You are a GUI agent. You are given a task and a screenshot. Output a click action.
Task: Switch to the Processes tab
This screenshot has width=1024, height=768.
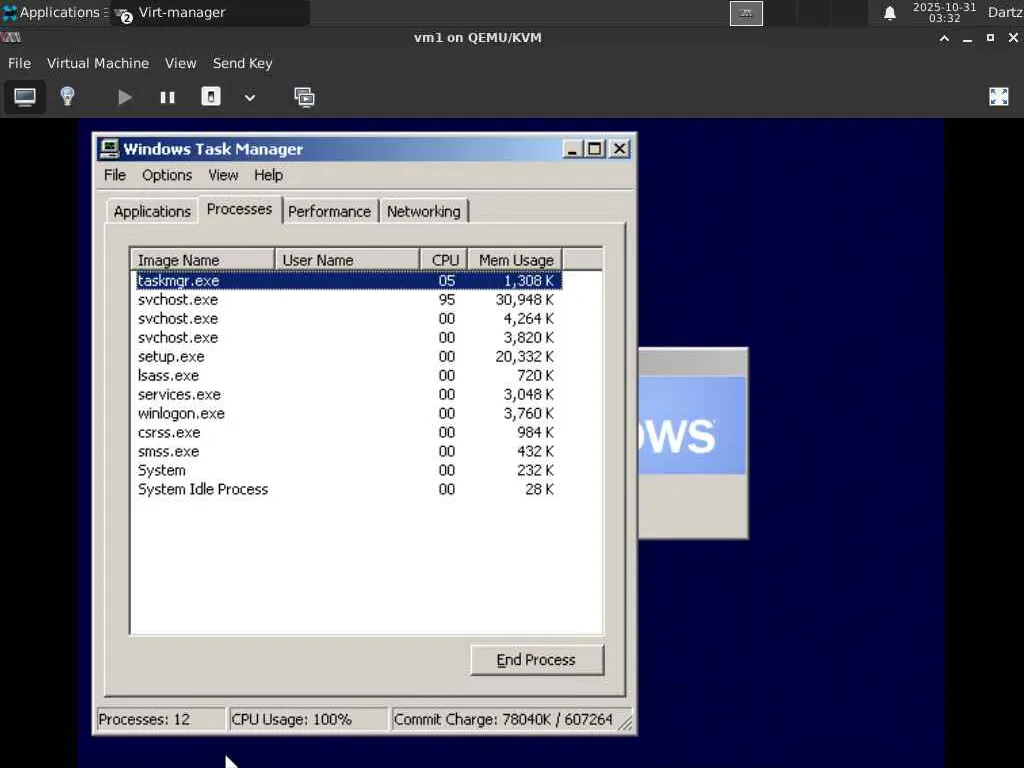tap(240, 209)
